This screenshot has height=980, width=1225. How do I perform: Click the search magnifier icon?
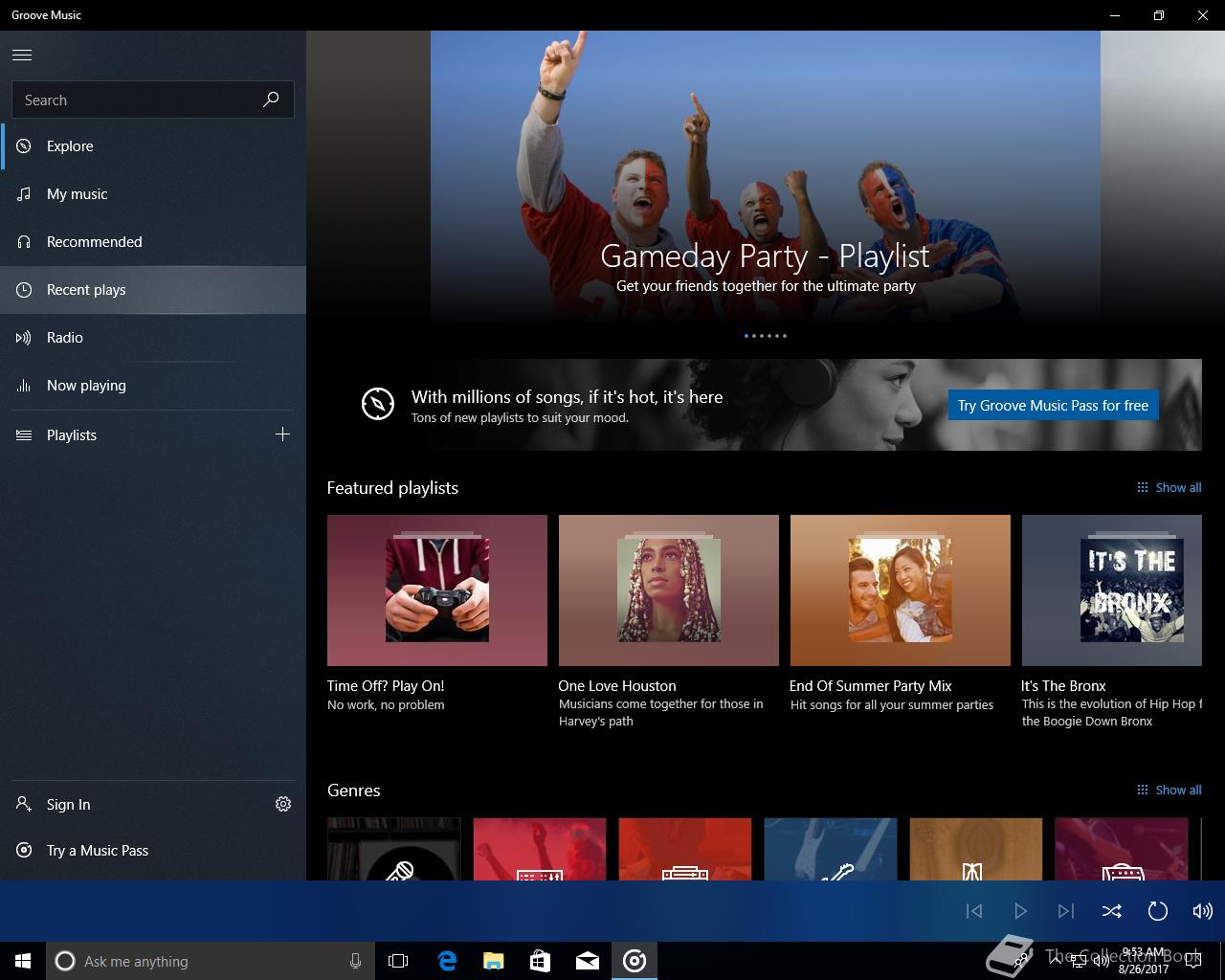click(271, 100)
